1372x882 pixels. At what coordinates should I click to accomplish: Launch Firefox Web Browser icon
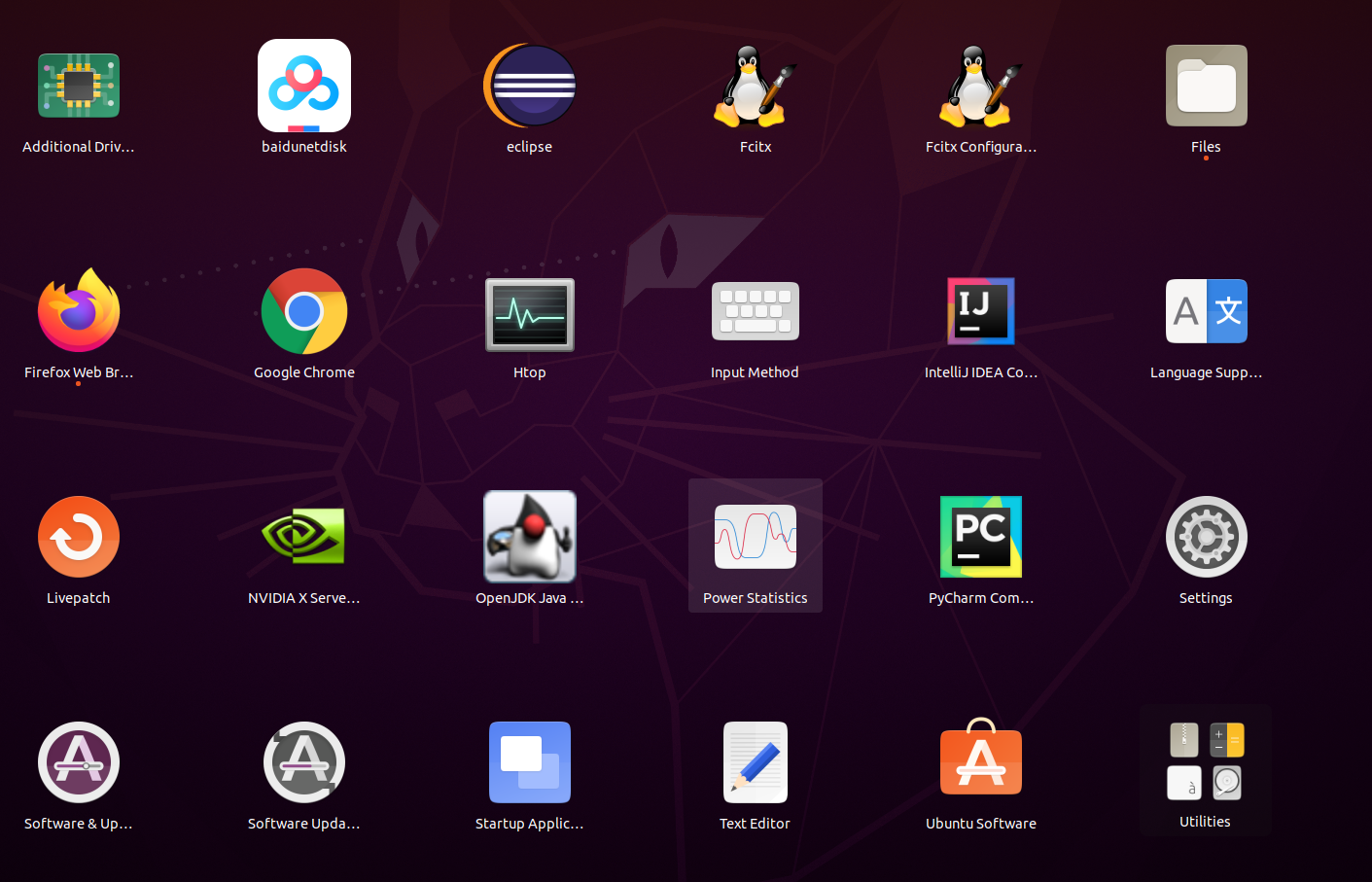pos(79,310)
